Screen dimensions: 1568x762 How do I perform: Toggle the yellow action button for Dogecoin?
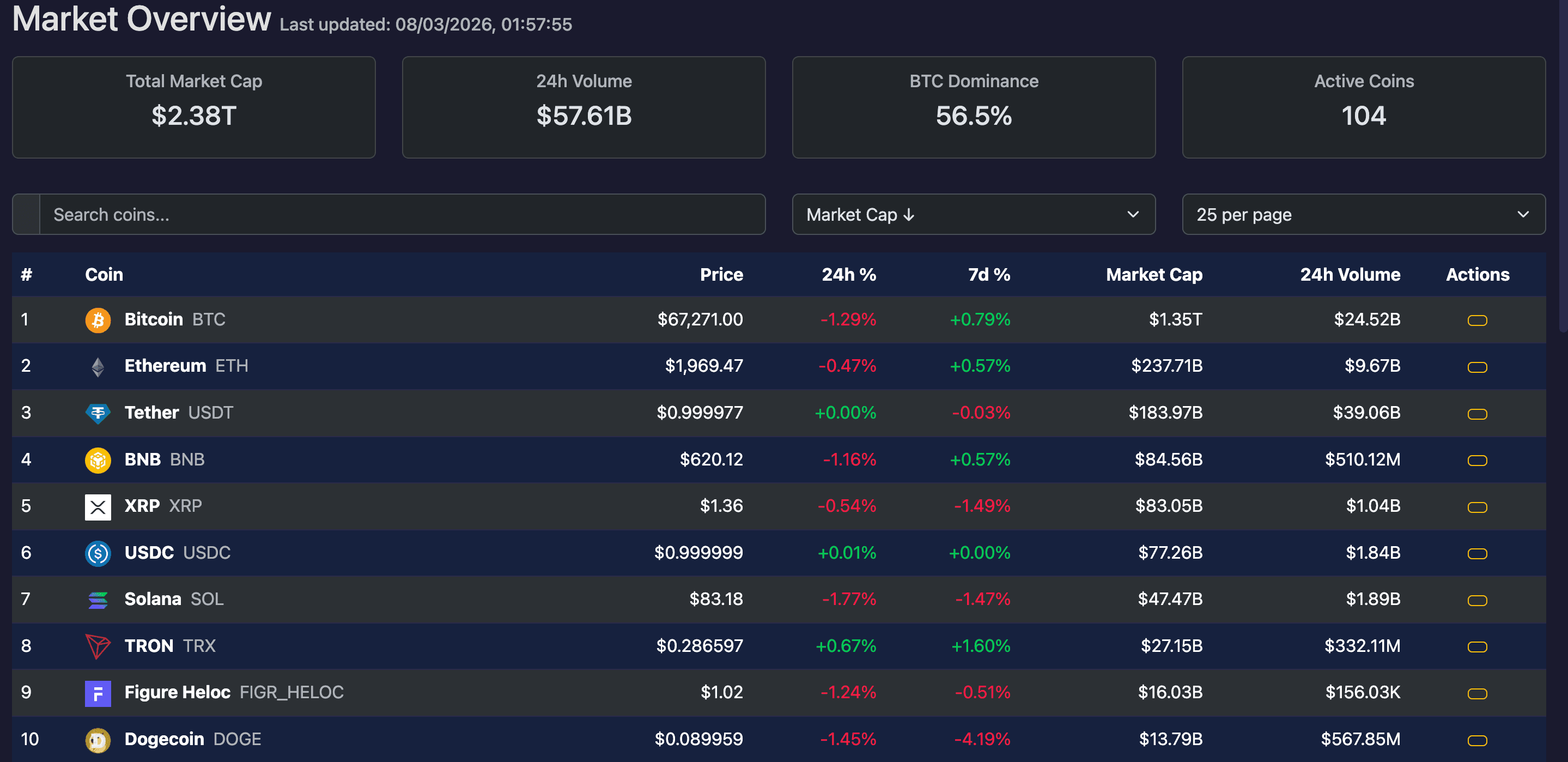click(x=1476, y=741)
